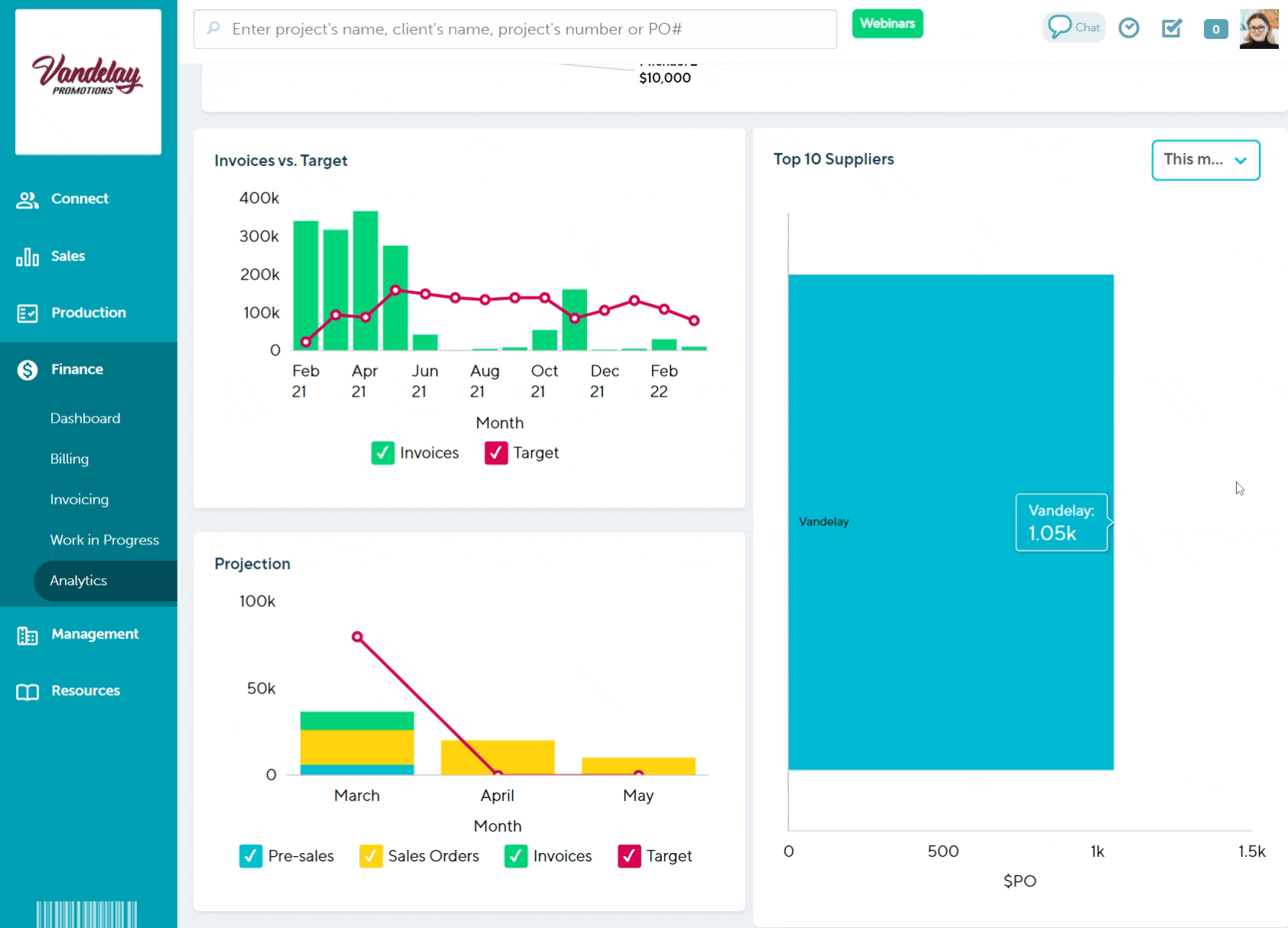Screen dimensions: 1288x928
Task: Click the user profile avatar
Action: coord(1258,29)
